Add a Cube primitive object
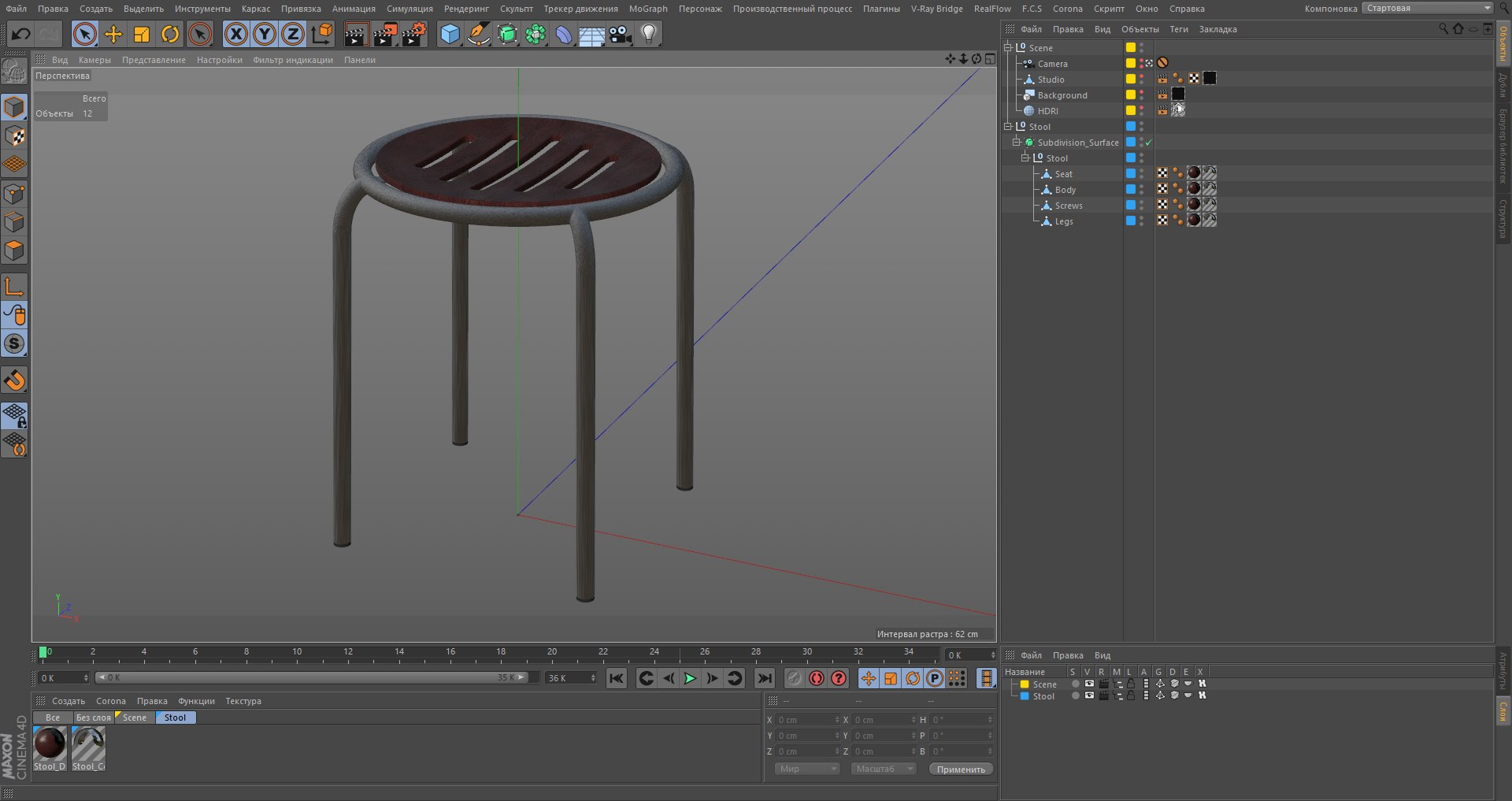The width and height of the screenshot is (1512, 801). click(450, 35)
